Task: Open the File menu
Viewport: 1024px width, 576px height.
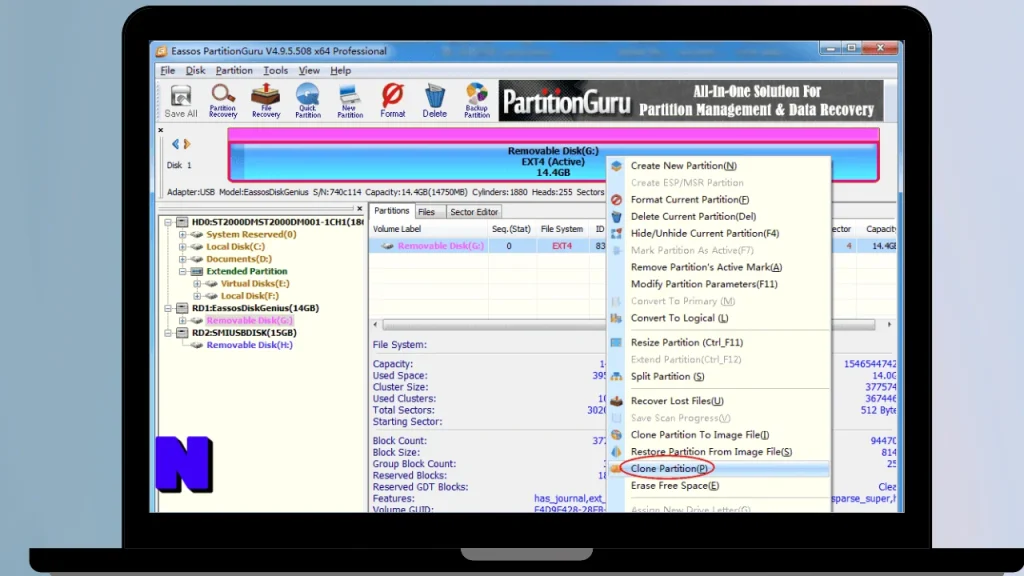Action: [168, 71]
